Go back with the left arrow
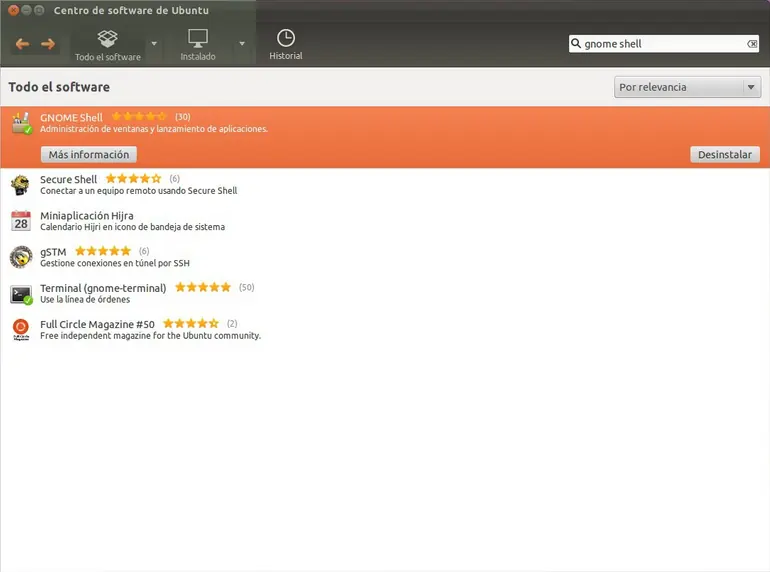Viewport: 770px width, 572px height. 22,44
